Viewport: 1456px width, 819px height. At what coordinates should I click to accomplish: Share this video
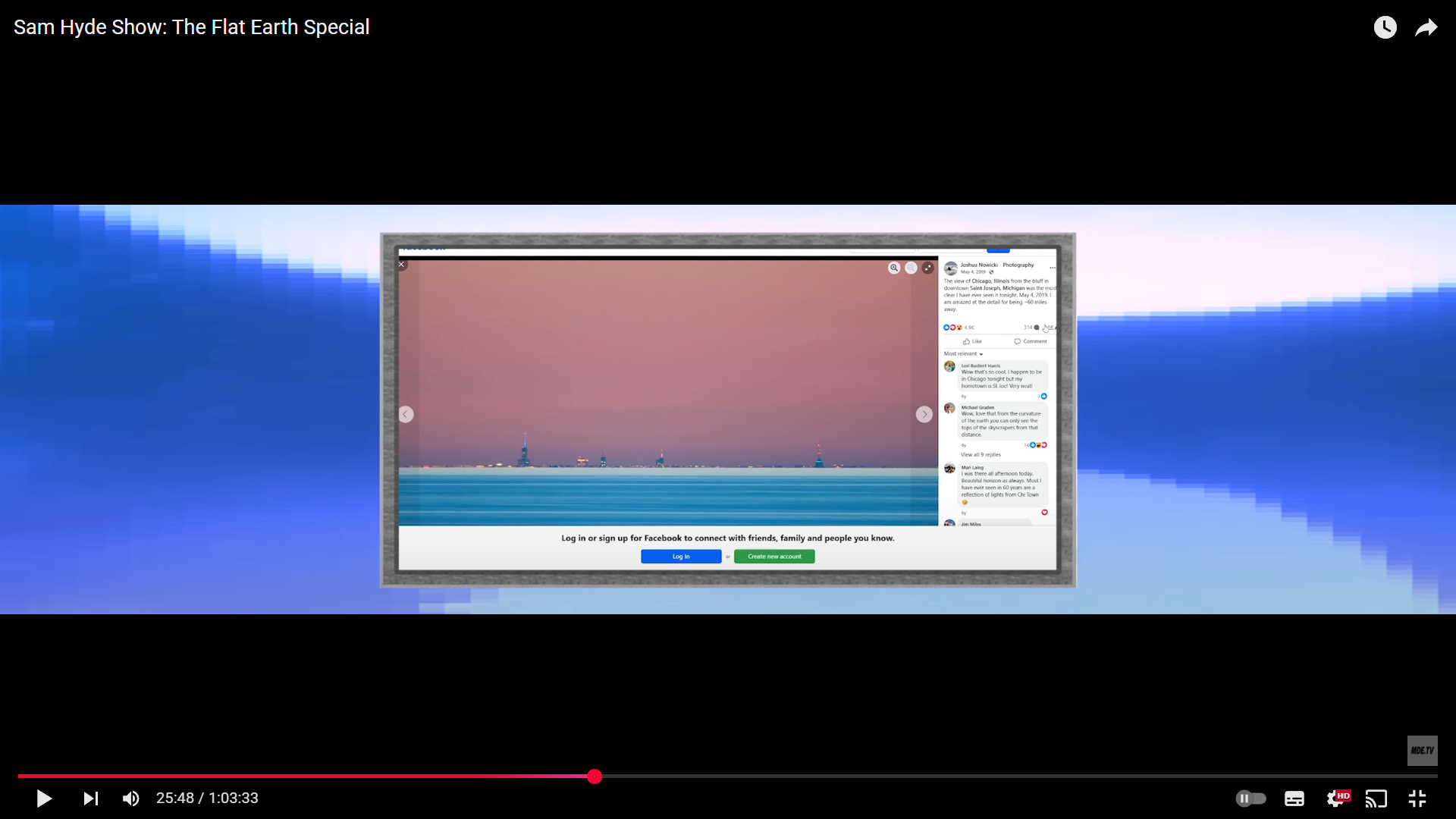coord(1426,27)
